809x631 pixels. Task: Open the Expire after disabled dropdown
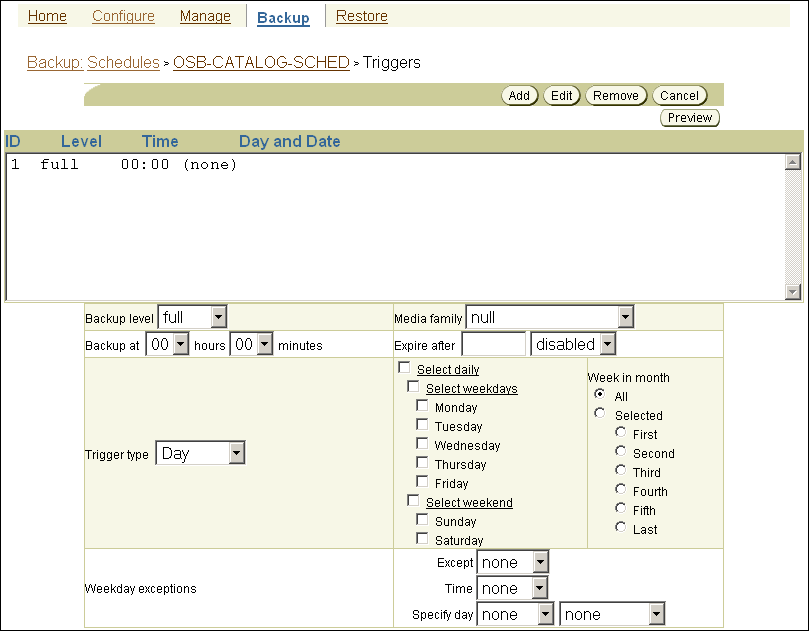click(x=573, y=344)
